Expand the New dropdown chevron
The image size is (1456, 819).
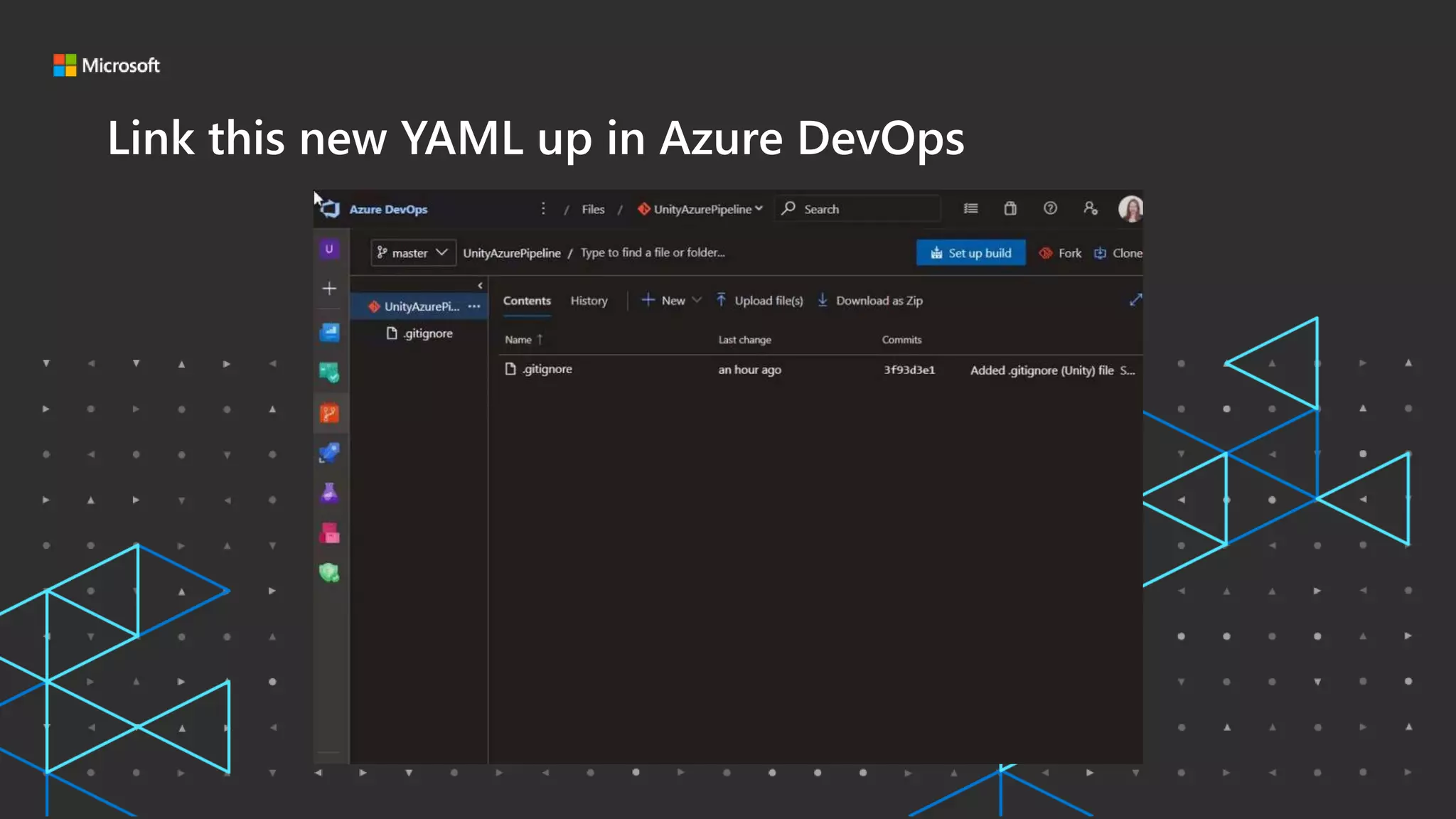697,301
